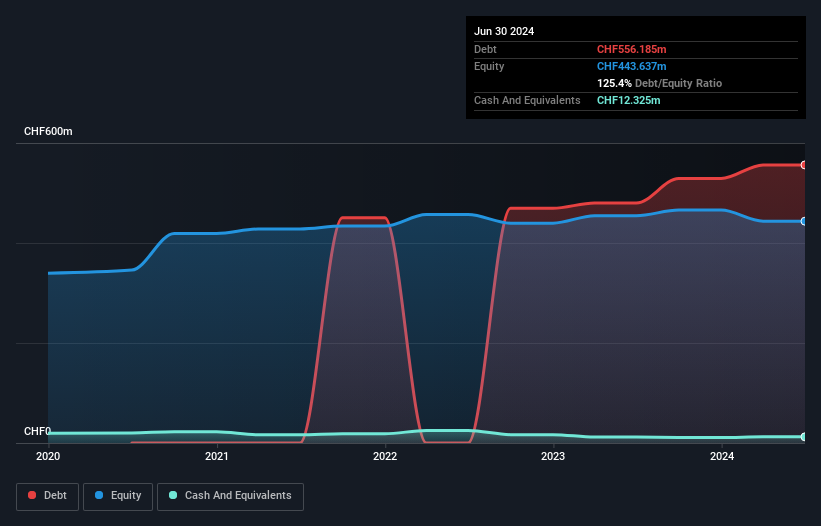The image size is (821, 526).
Task: Click the teal Cash endpoint marker
Action: click(804, 437)
